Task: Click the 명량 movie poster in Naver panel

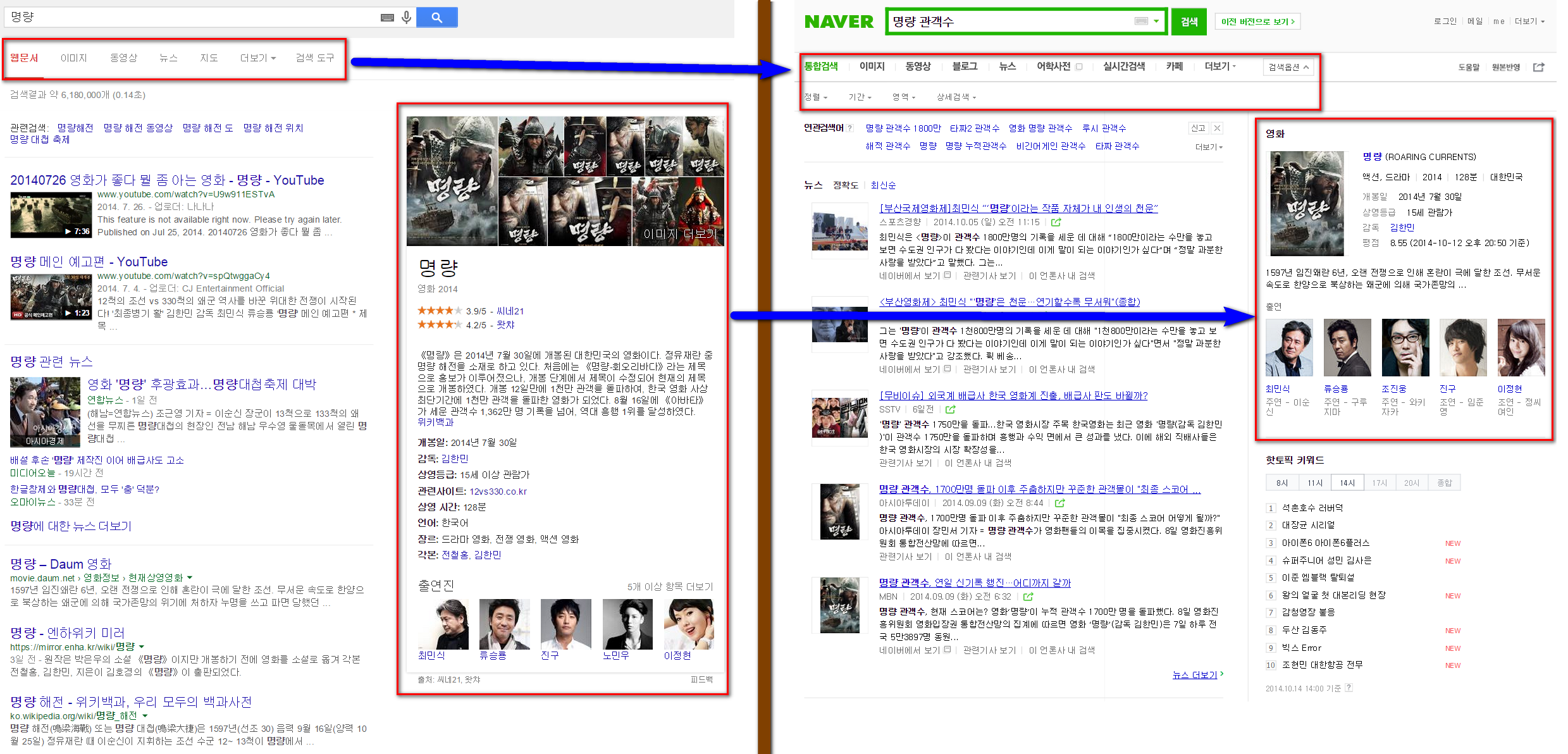Action: pos(1307,203)
